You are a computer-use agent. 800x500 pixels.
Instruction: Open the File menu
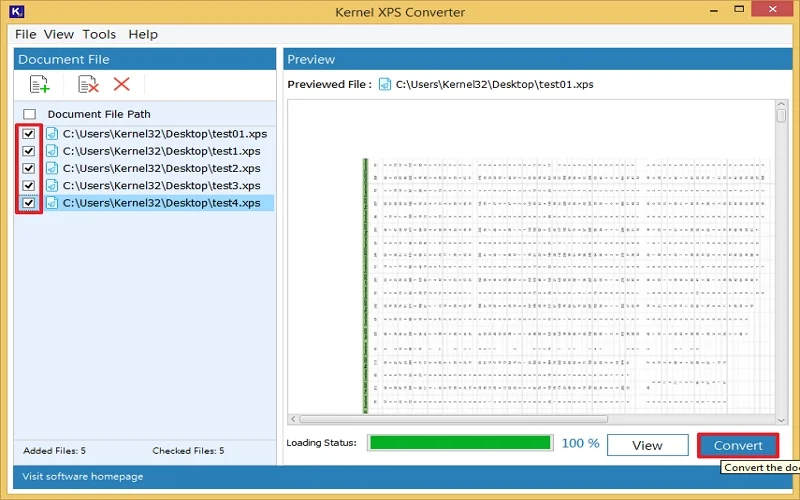point(25,34)
